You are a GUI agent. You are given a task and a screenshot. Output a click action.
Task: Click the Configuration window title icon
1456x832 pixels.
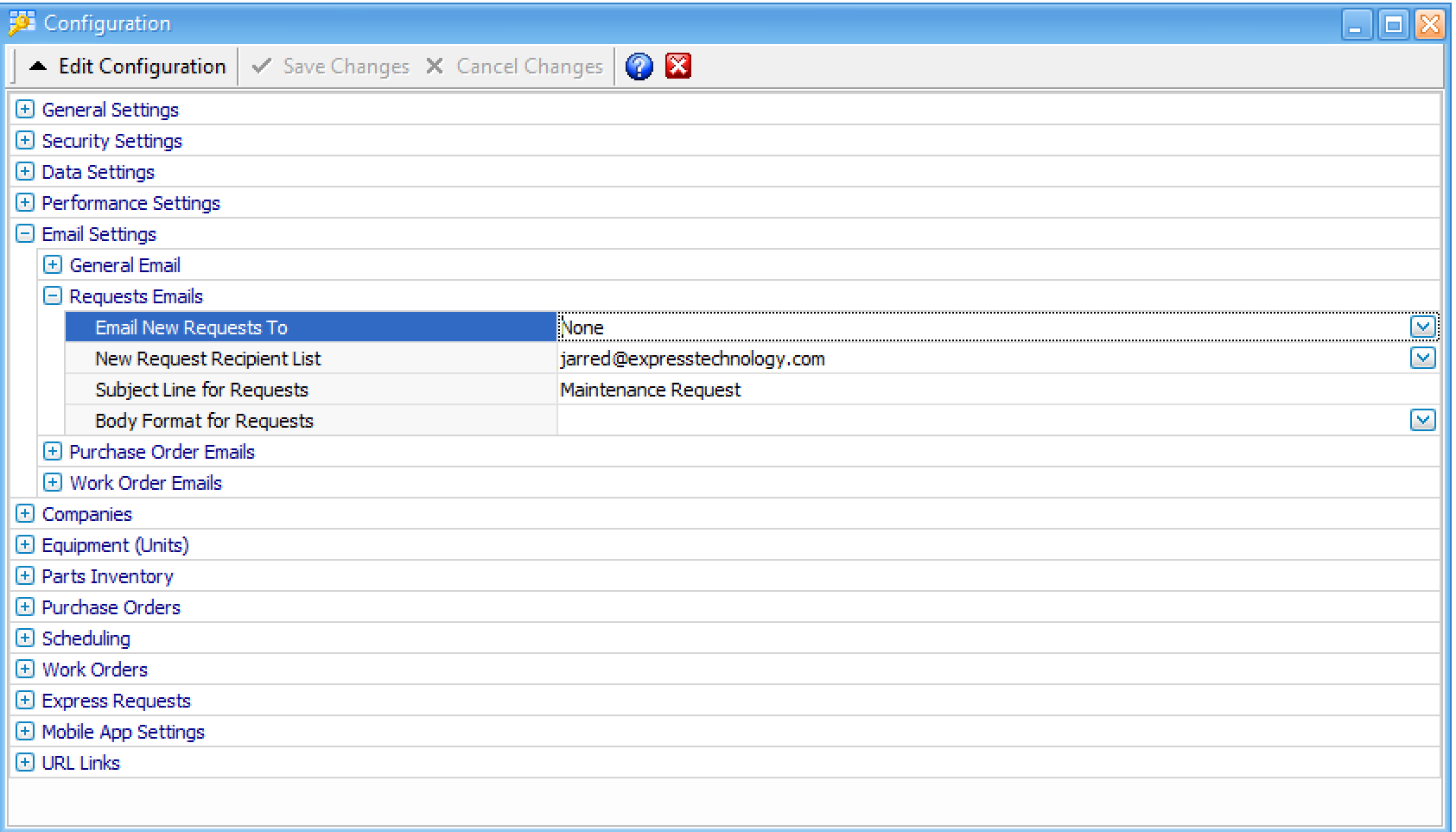(x=22, y=23)
